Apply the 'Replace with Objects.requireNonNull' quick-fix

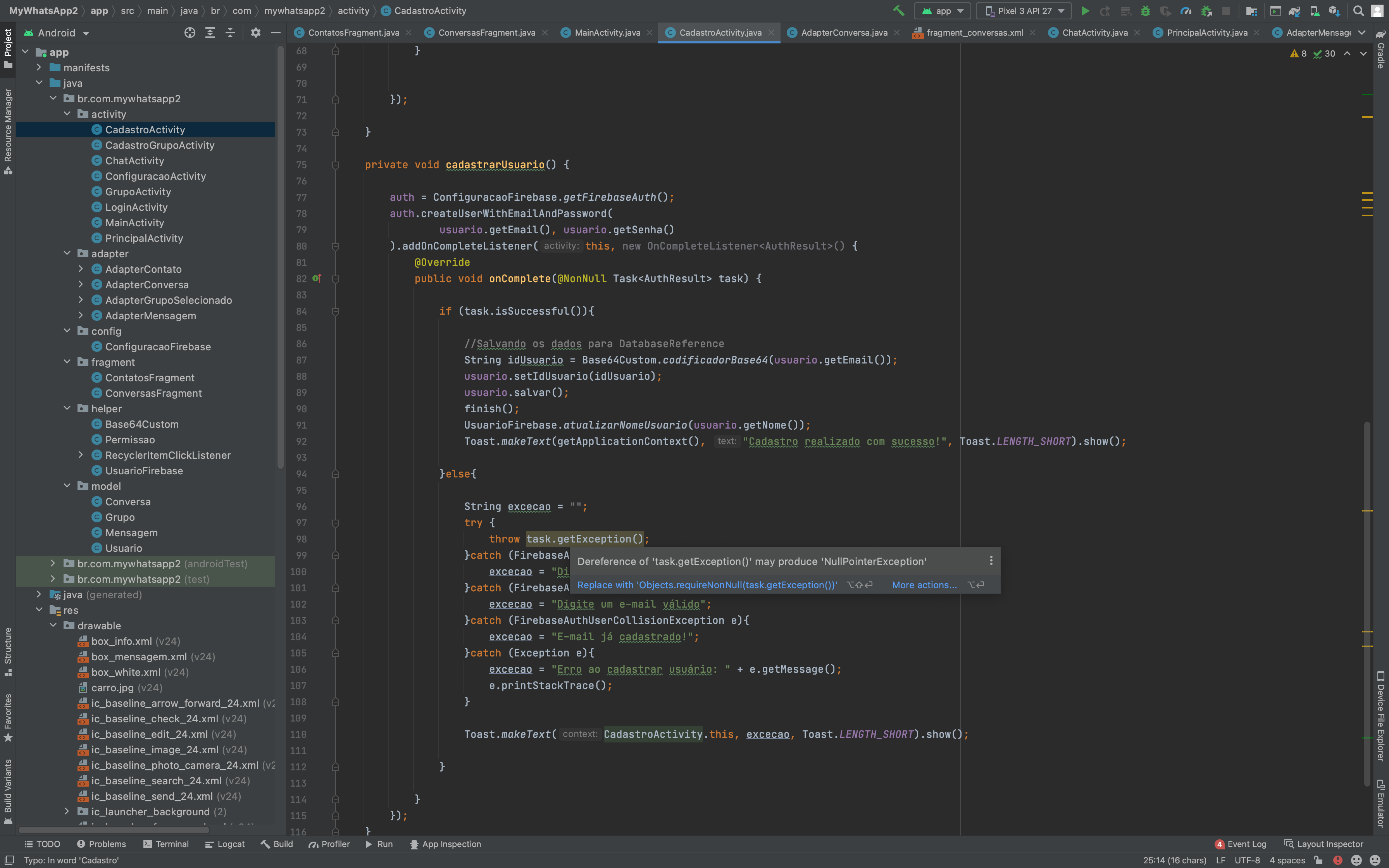point(707,585)
